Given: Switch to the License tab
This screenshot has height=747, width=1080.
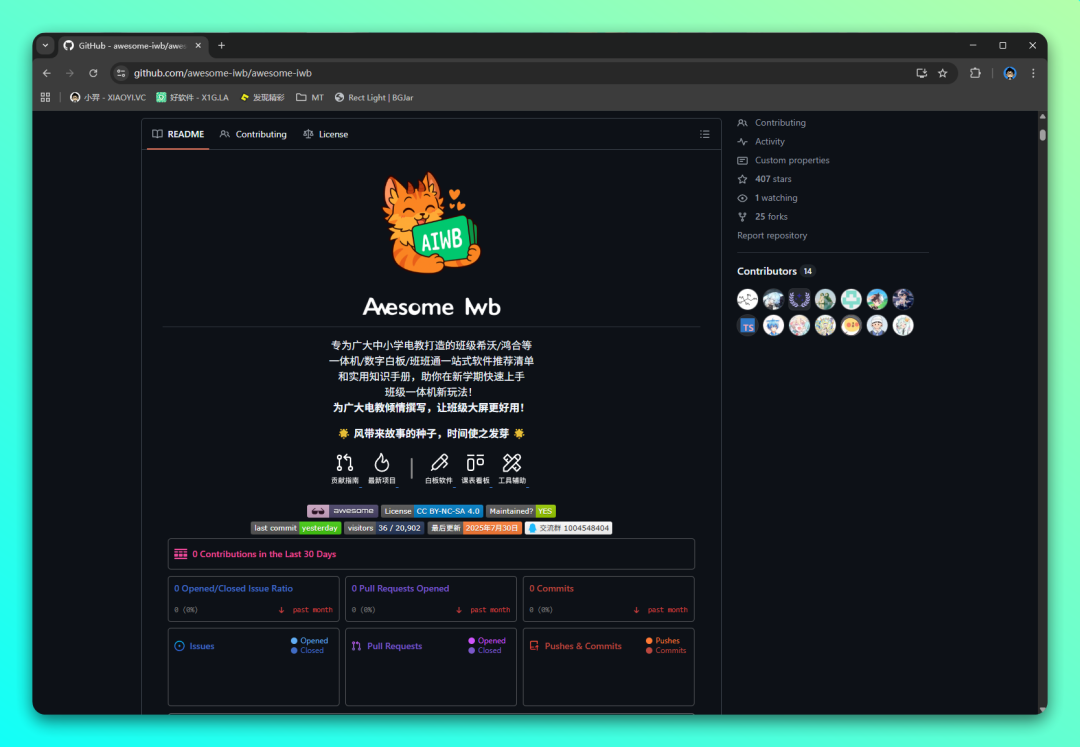Looking at the screenshot, I should (x=326, y=134).
